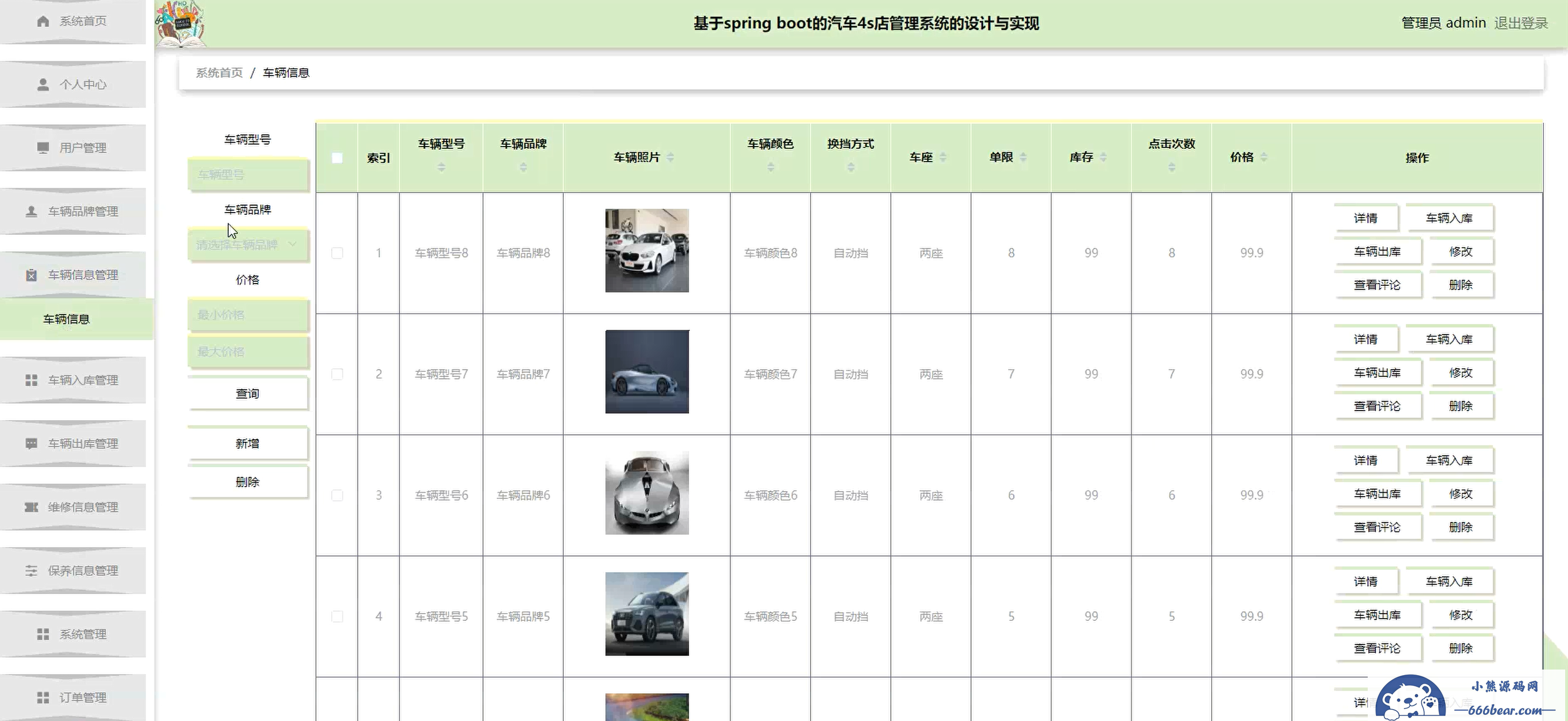This screenshot has height=721, width=1568.
Task: Open 个人中心 menu item
Action: (x=73, y=84)
